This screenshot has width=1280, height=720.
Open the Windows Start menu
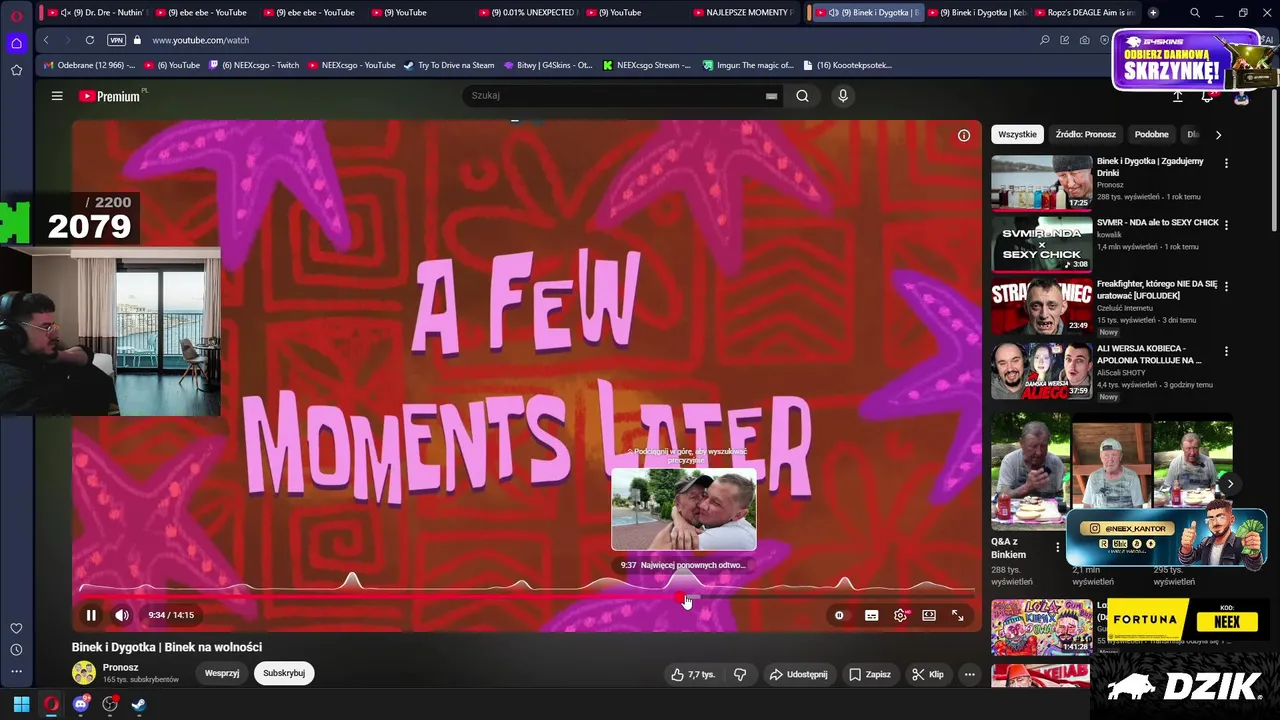tap(21, 704)
